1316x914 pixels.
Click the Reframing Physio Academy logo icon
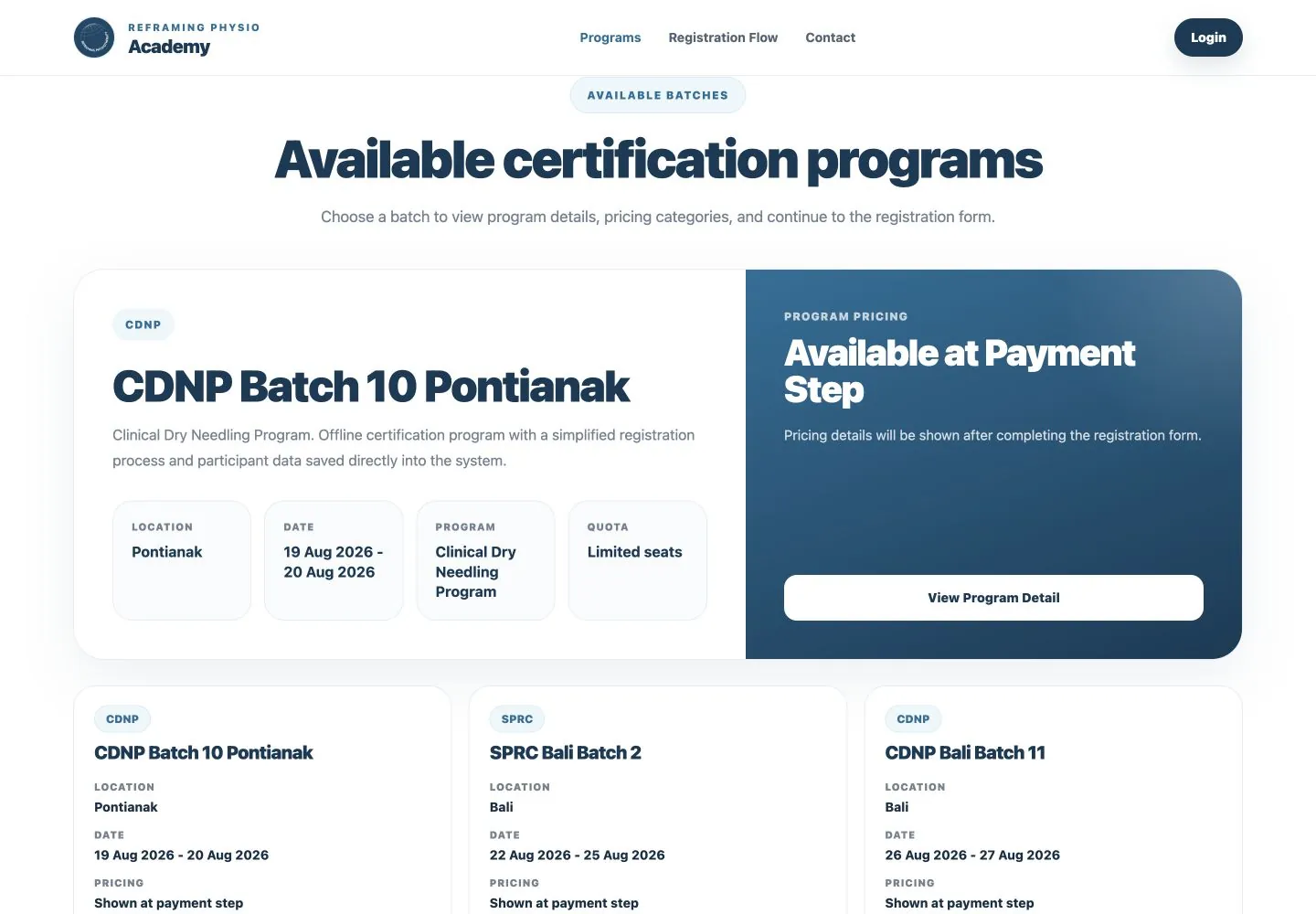pos(94,37)
